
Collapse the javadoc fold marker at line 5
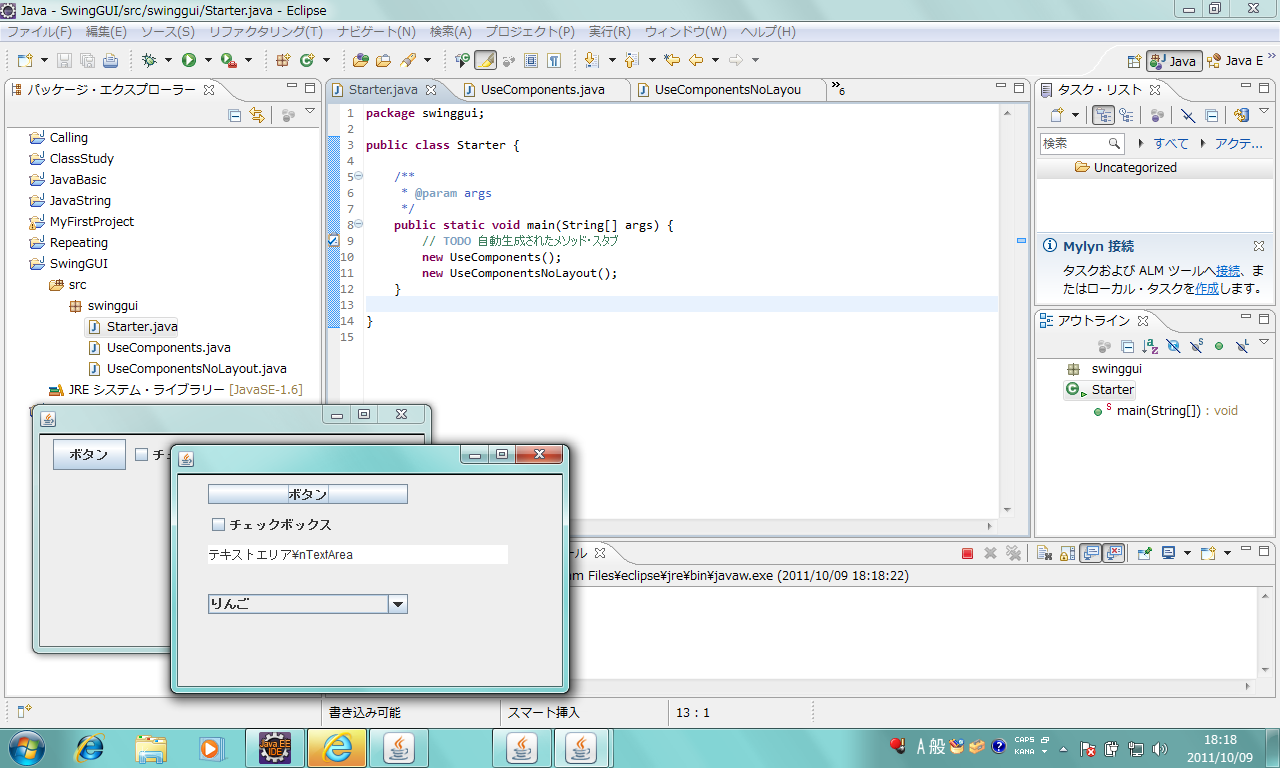(358, 177)
